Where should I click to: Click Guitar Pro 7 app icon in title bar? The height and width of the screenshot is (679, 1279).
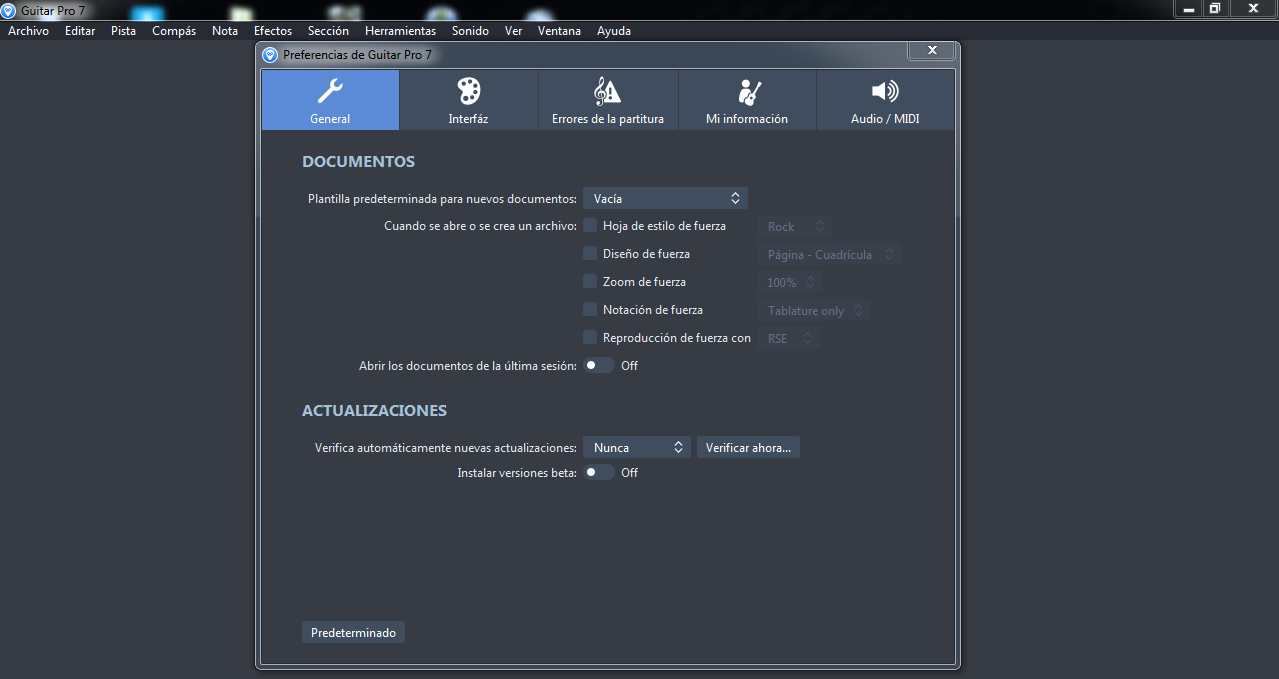click(x=9, y=10)
